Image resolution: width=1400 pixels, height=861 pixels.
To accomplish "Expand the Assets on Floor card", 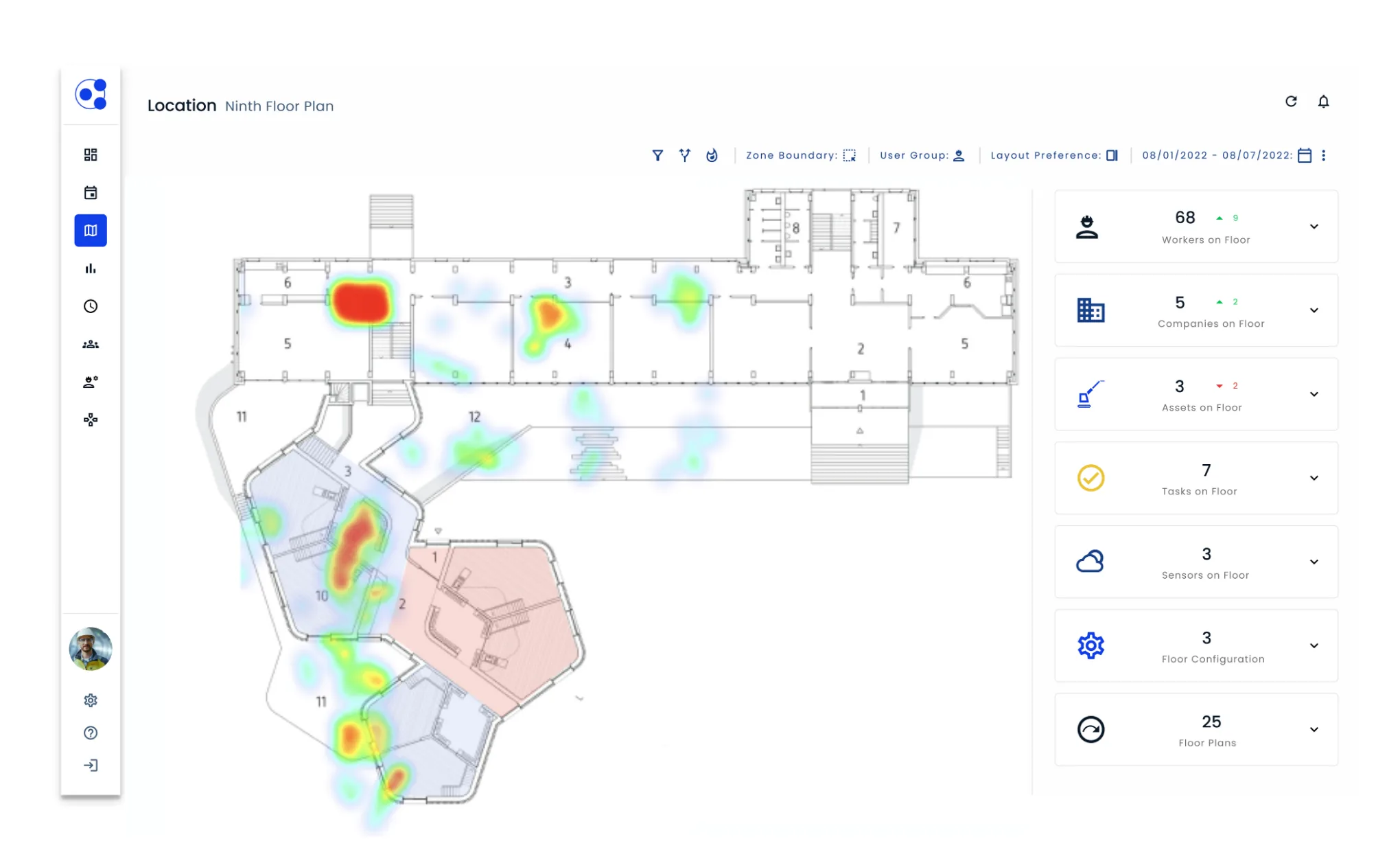I will [1314, 394].
